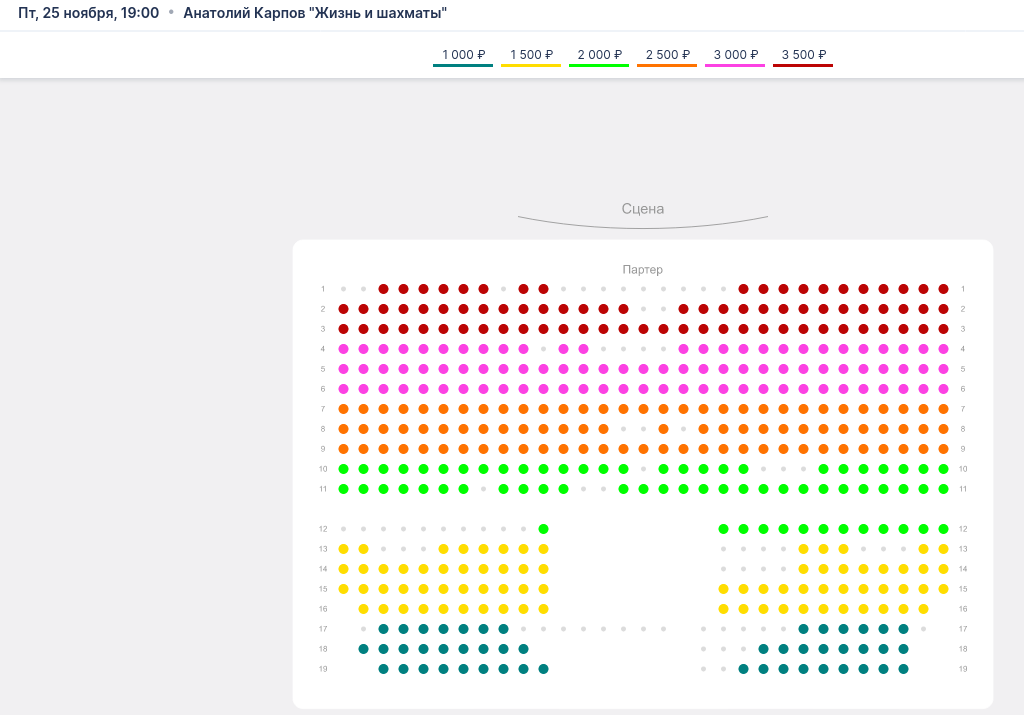Pick the leftmost pink seat in row 4
The height and width of the screenshot is (715, 1024).
click(x=343, y=349)
